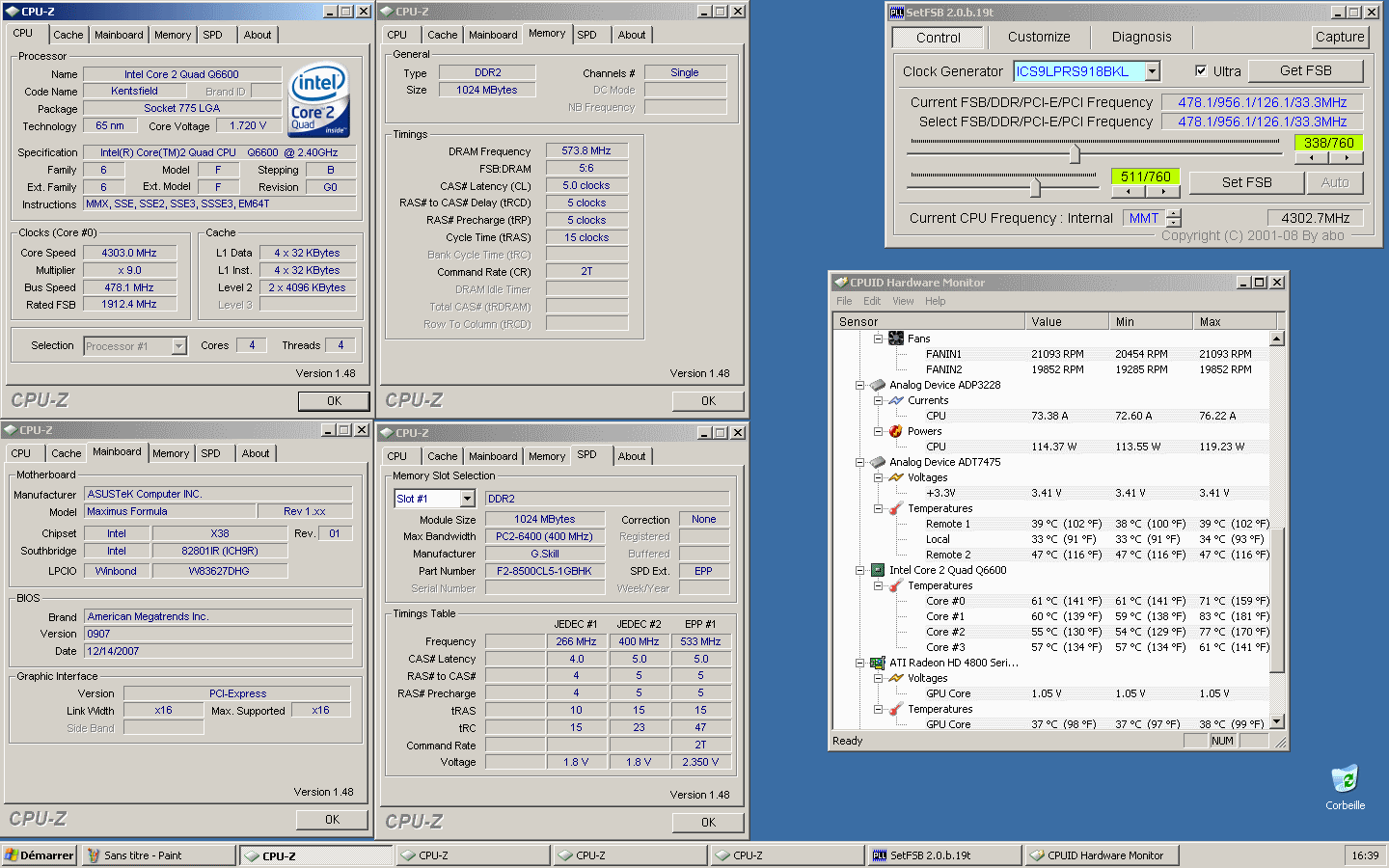Click the Max column header in Hardware Monitor
The image size is (1389, 868).
tap(1234, 321)
